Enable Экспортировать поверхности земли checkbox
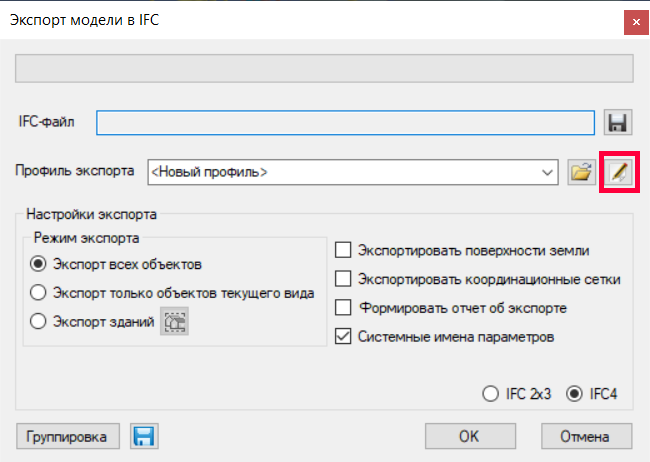The image size is (650, 462). 343,250
